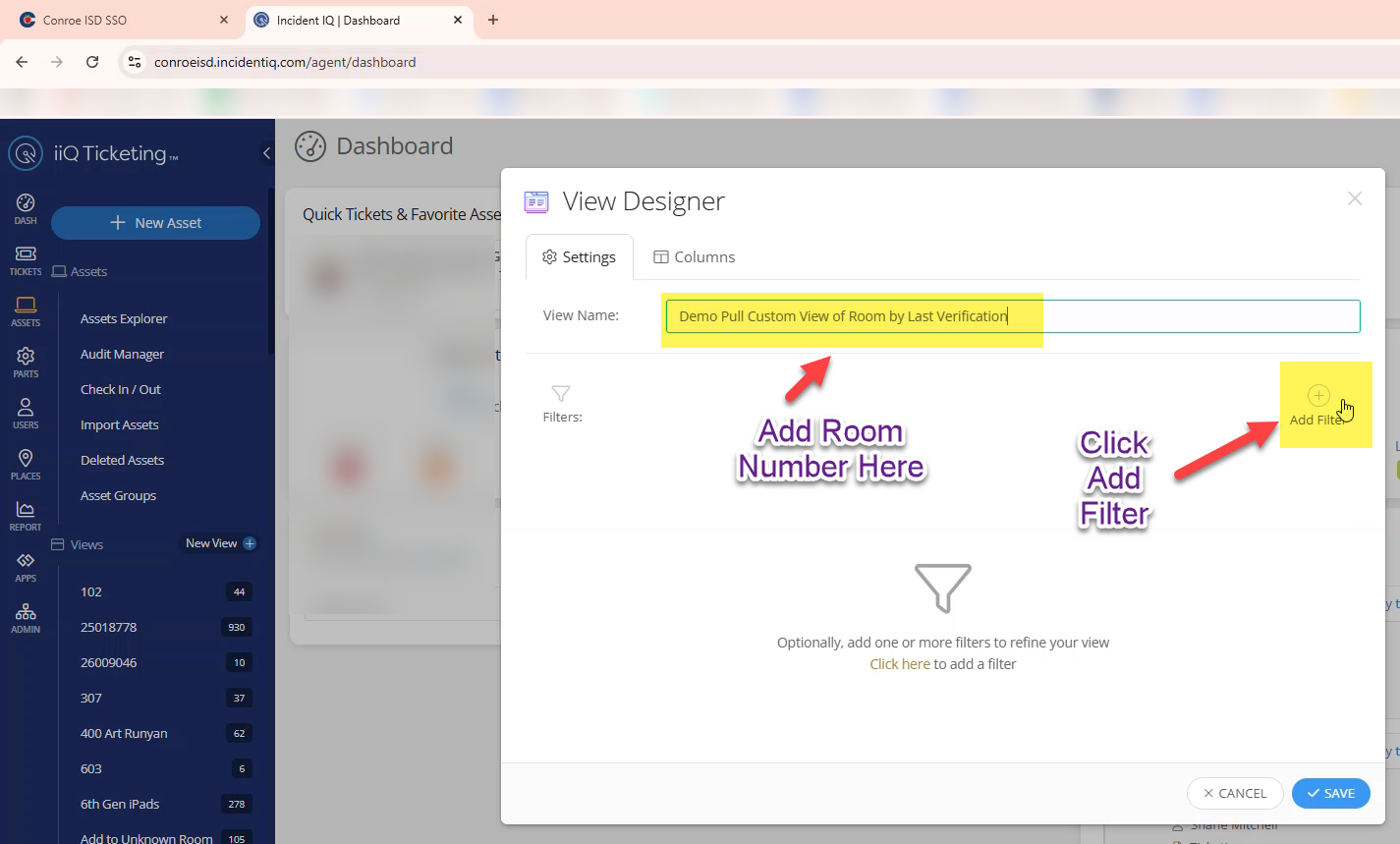Select the '400 Art Runyan' view
The height and width of the screenshot is (844, 1400).
coord(124,732)
